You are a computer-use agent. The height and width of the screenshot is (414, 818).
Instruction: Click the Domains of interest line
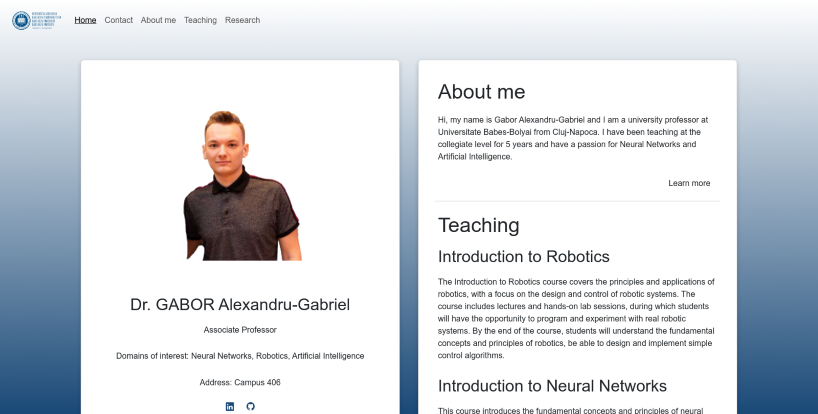240,356
